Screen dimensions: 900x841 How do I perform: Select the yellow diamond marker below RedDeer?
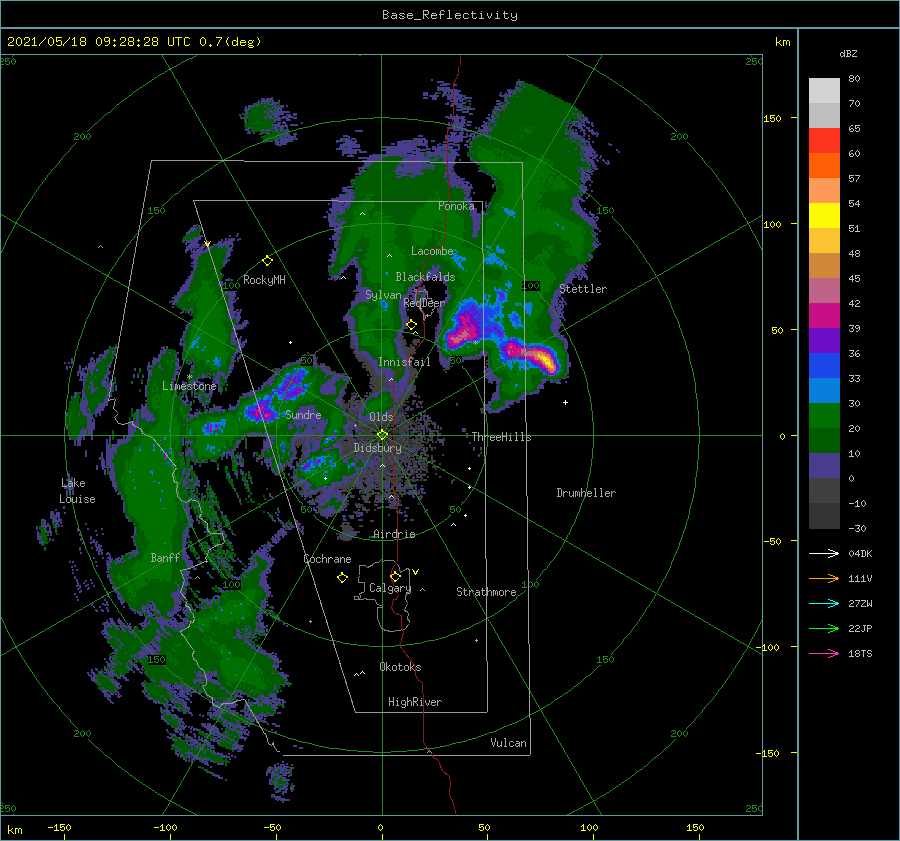pyautogui.click(x=411, y=325)
